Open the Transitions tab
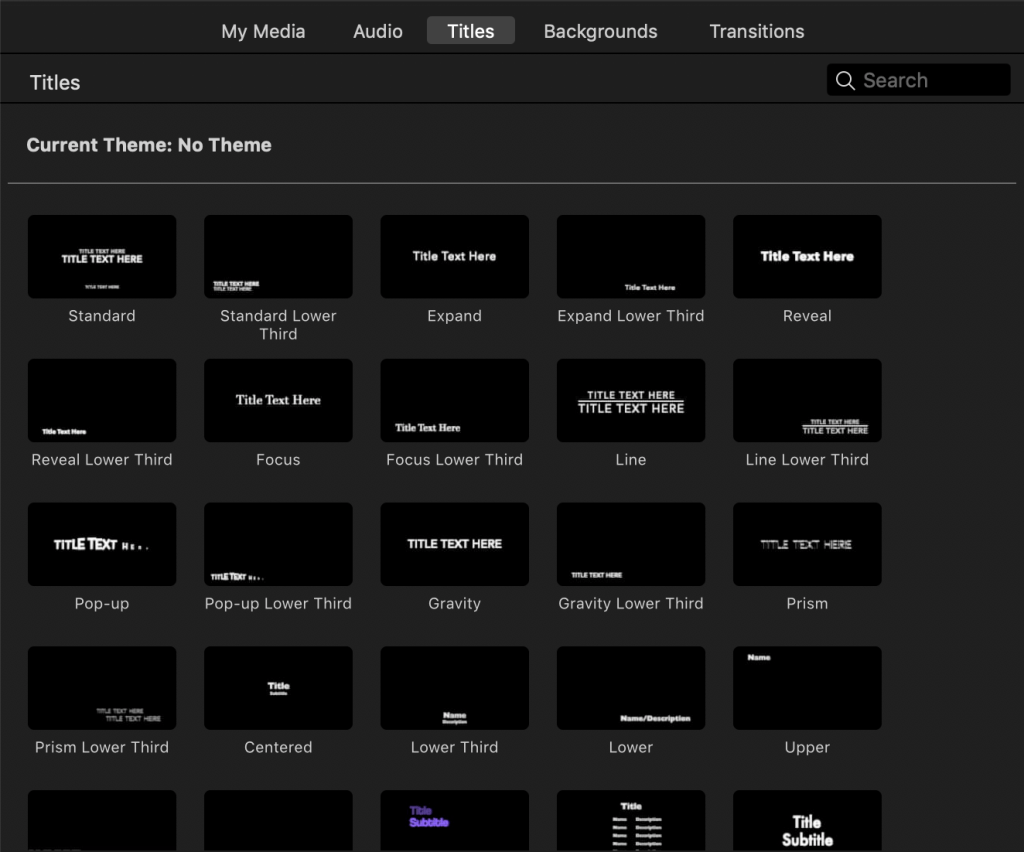 [x=756, y=31]
